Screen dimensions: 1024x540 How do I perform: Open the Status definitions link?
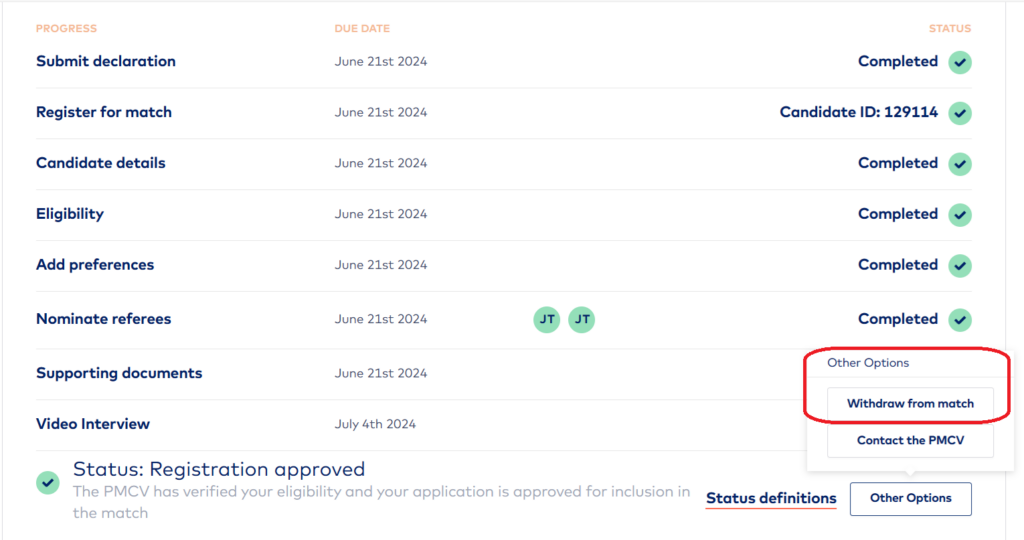click(x=771, y=498)
